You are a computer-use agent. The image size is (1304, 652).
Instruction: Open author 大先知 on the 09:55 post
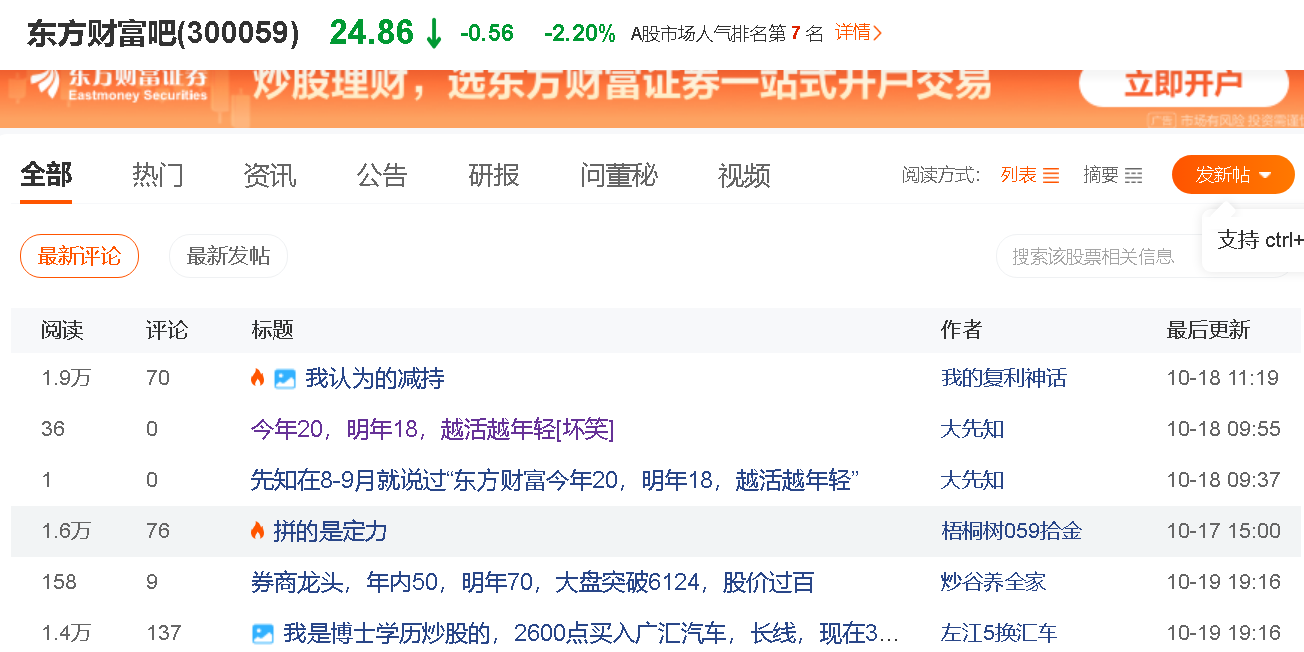coord(972,429)
